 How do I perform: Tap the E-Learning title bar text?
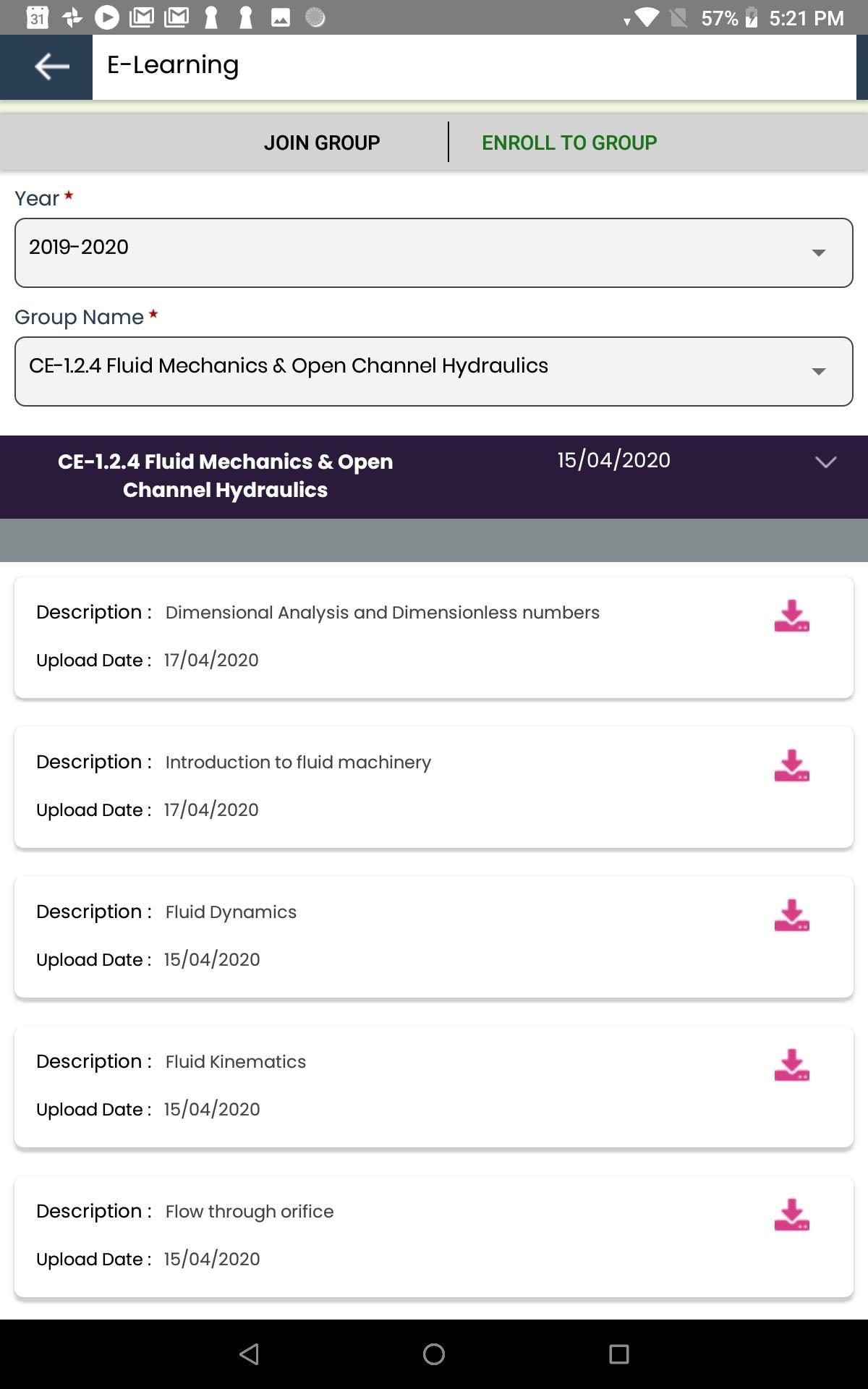pyautogui.click(x=173, y=65)
